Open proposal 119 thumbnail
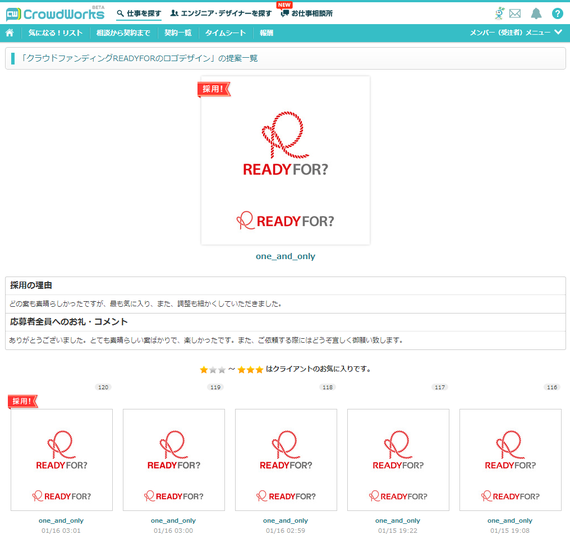Screen dimensions: 570x539 click(x=174, y=460)
